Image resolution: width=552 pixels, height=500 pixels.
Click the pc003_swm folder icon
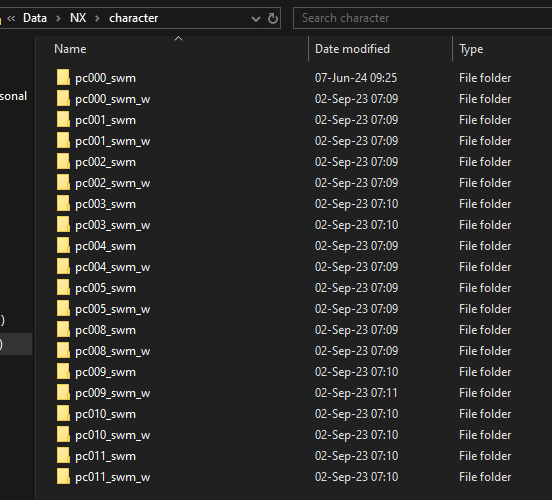63,204
